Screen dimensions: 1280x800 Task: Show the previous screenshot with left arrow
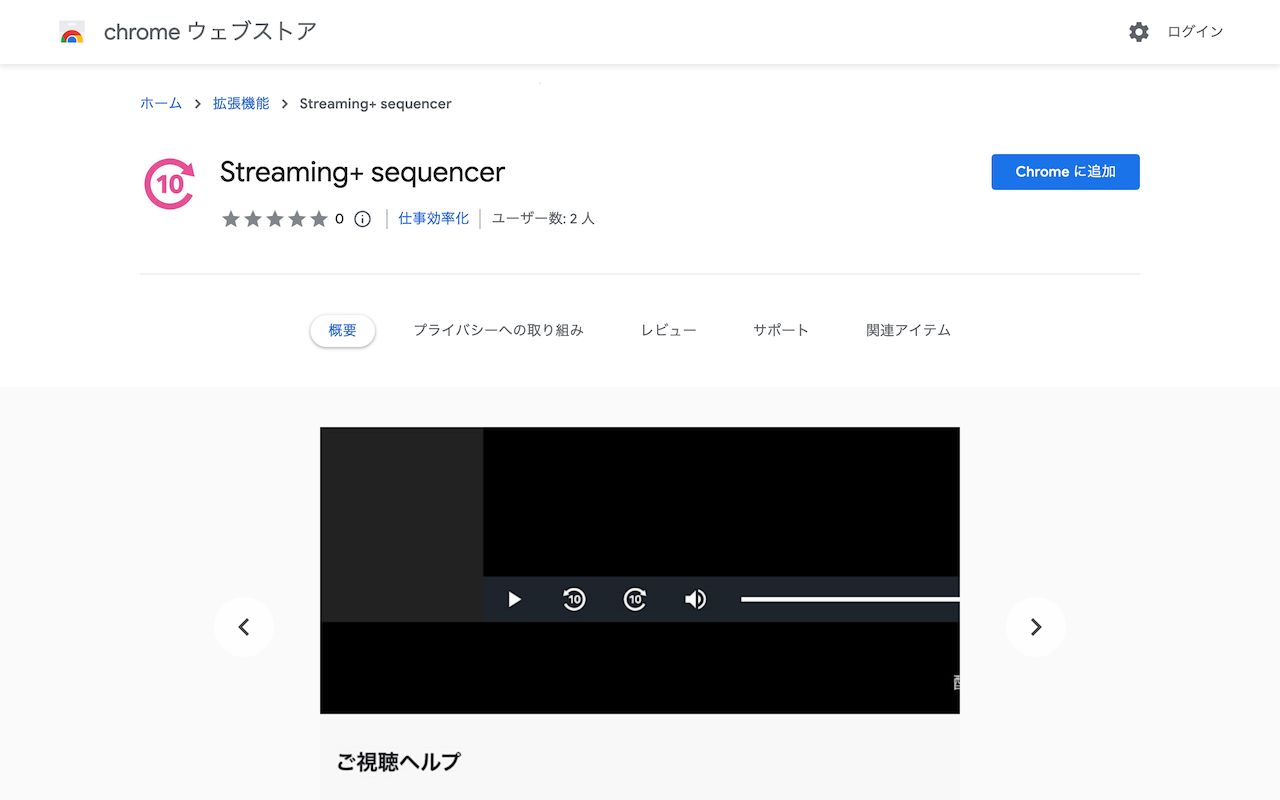(x=243, y=627)
